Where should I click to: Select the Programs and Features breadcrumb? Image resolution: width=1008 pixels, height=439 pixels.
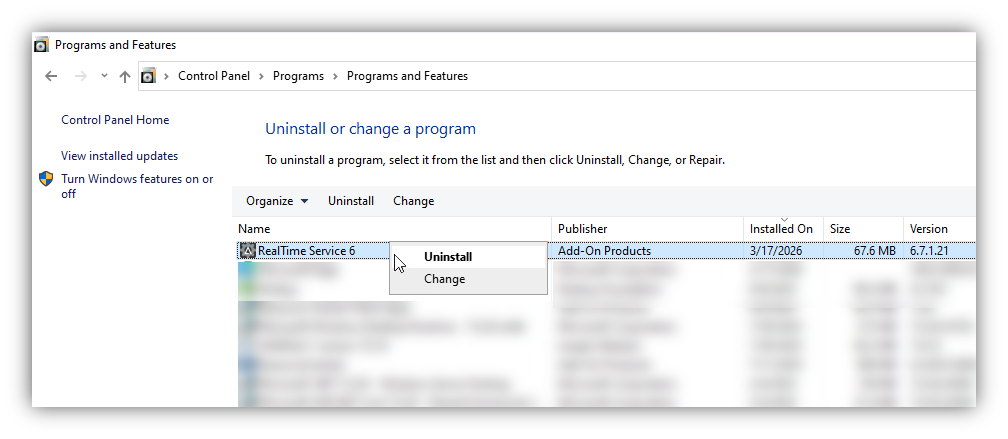coord(408,76)
